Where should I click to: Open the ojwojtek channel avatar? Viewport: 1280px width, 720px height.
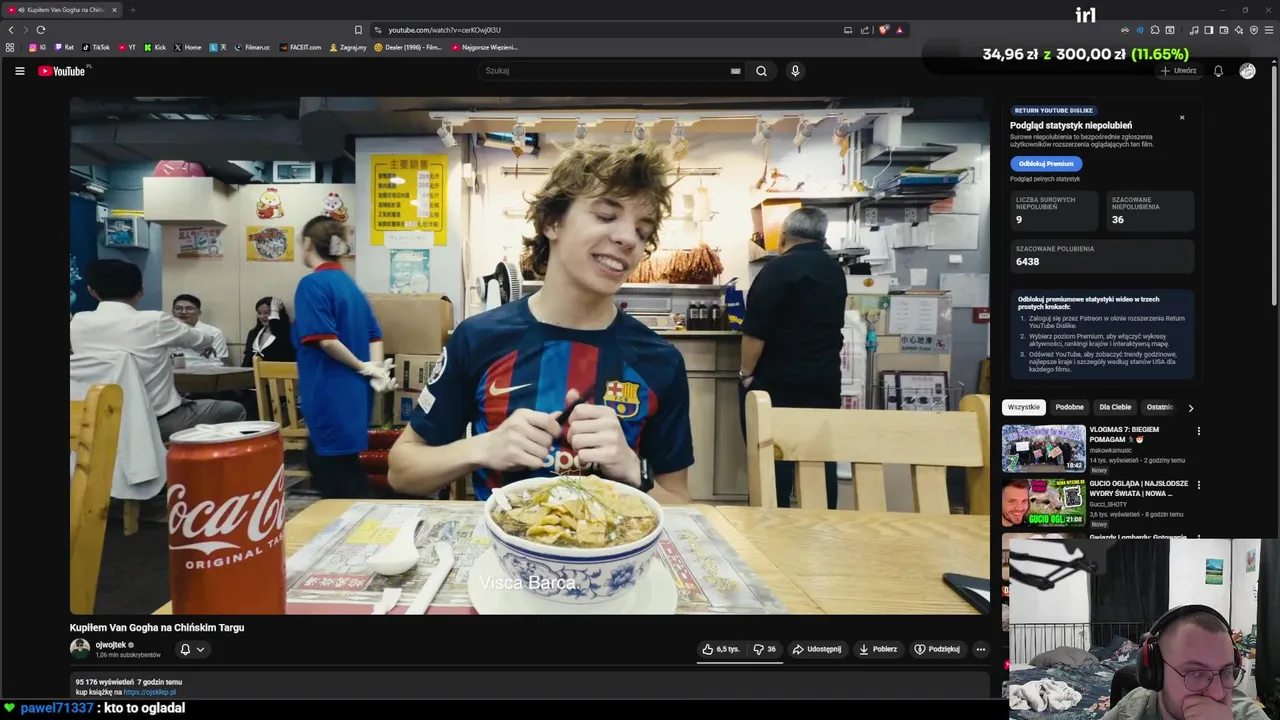click(80, 649)
